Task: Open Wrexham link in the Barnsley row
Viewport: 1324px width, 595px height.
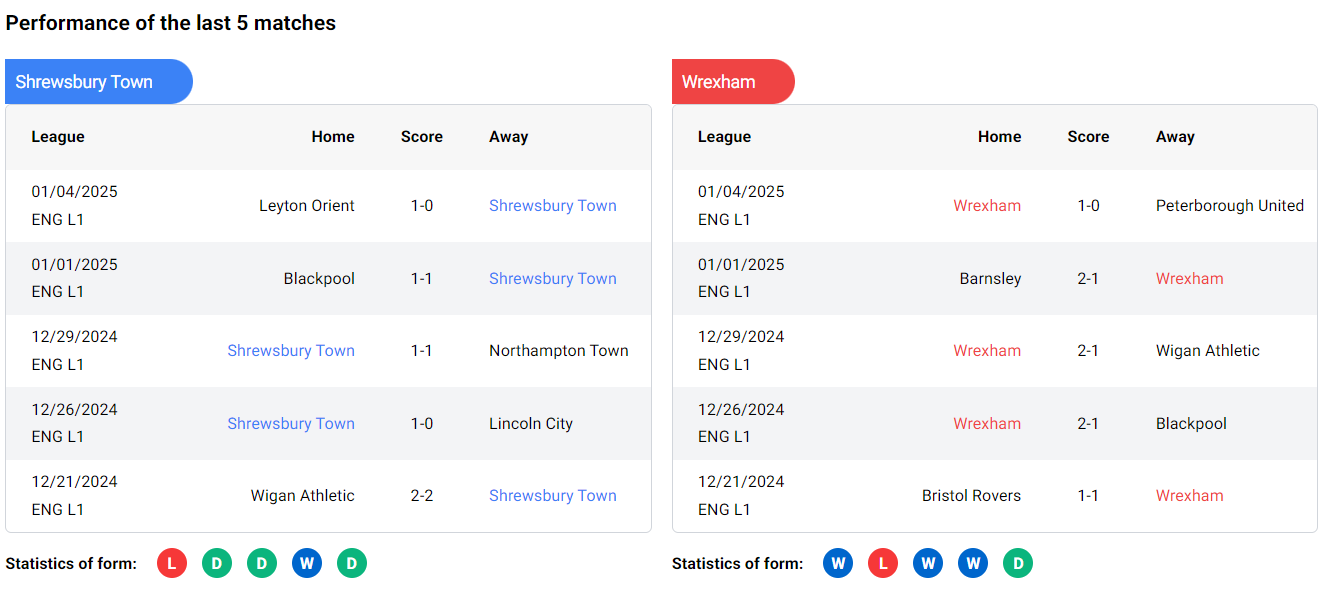Action: (1189, 279)
